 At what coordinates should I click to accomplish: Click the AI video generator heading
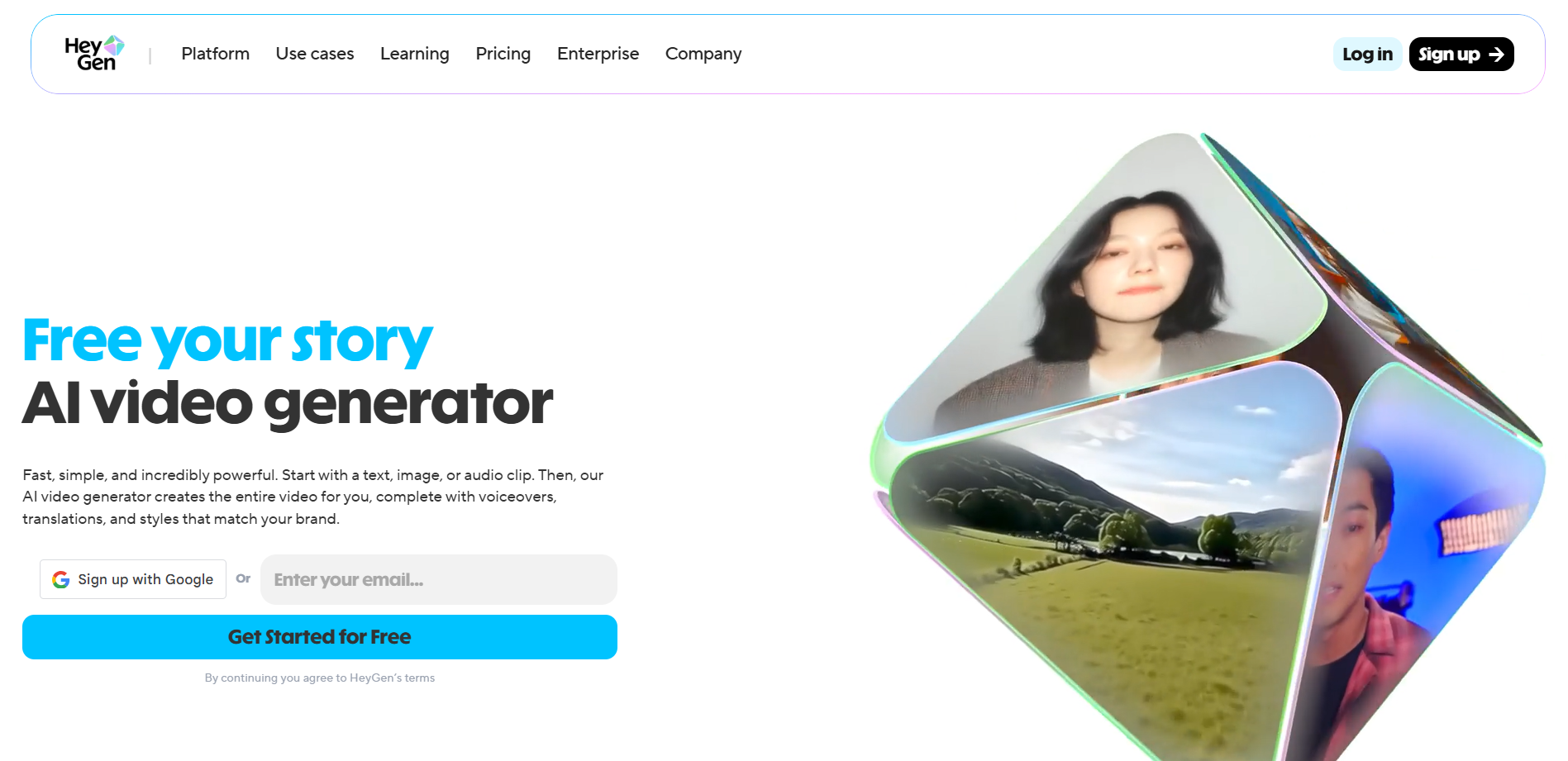click(288, 403)
